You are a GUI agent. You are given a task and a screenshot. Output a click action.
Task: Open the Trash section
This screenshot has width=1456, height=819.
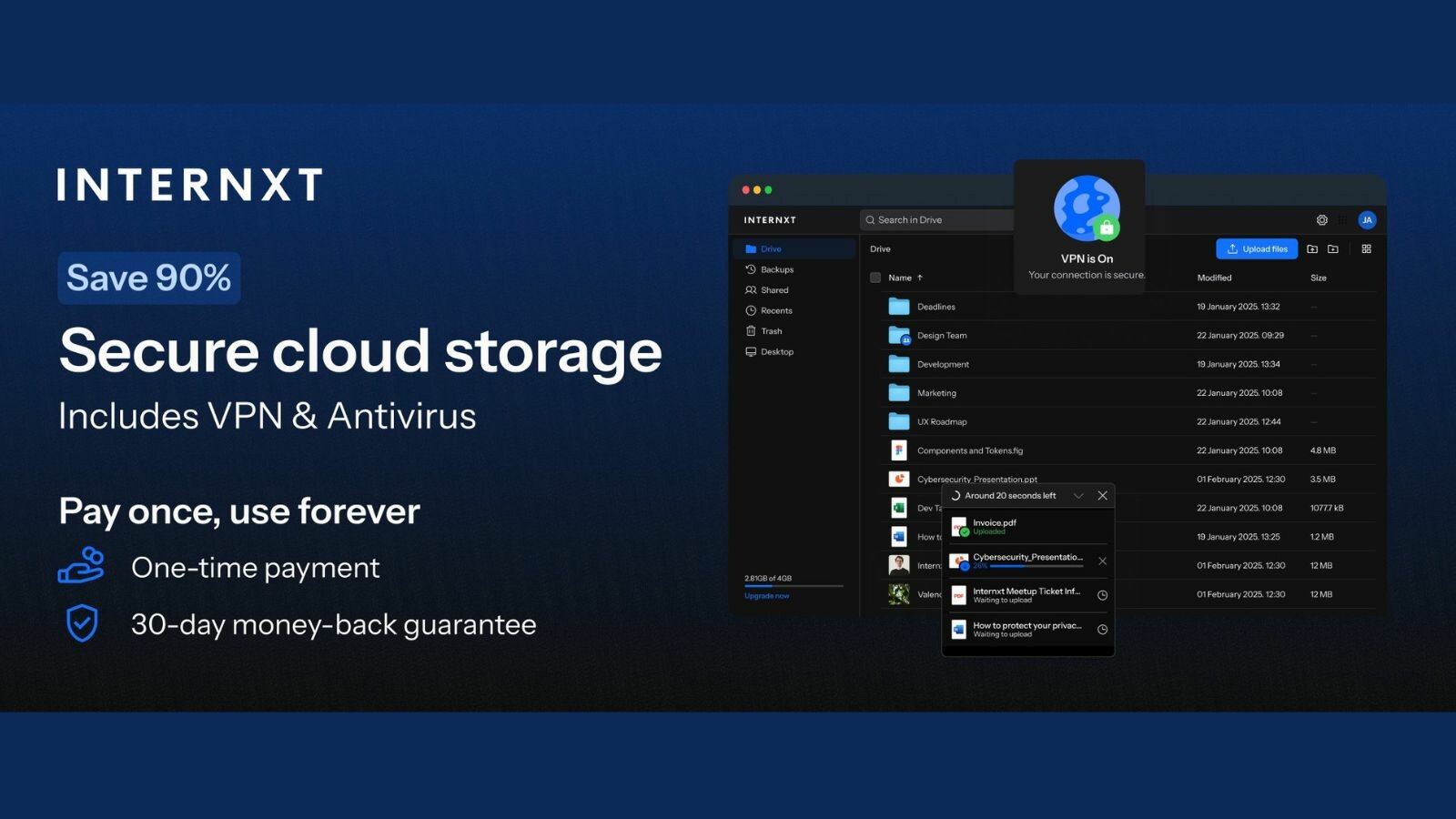771,330
